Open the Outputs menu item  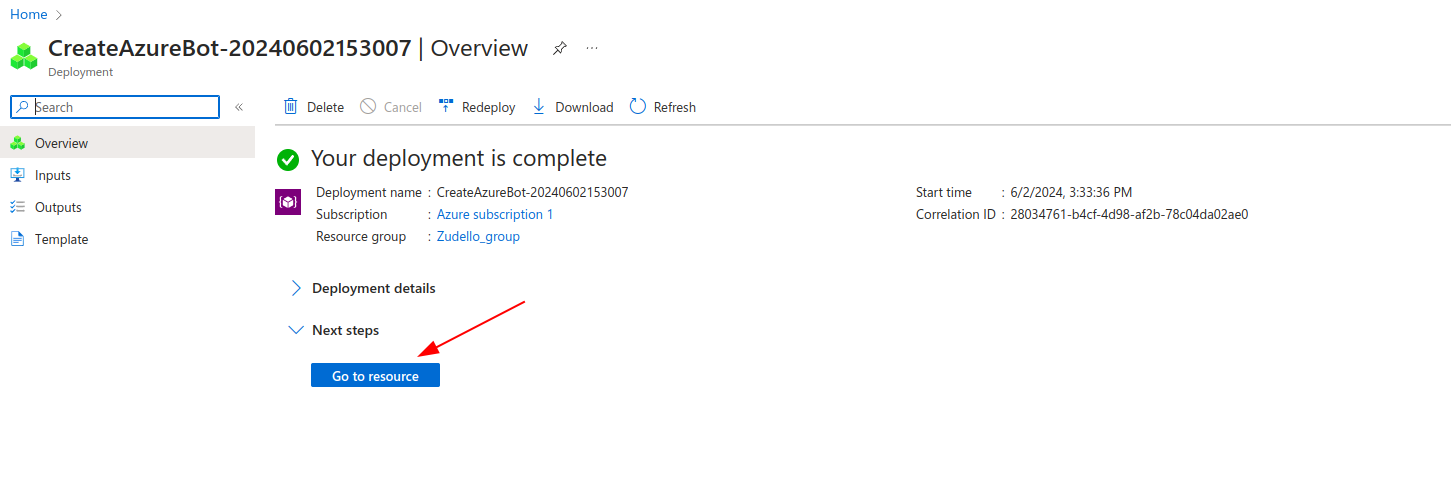pyautogui.click(x=127, y=207)
